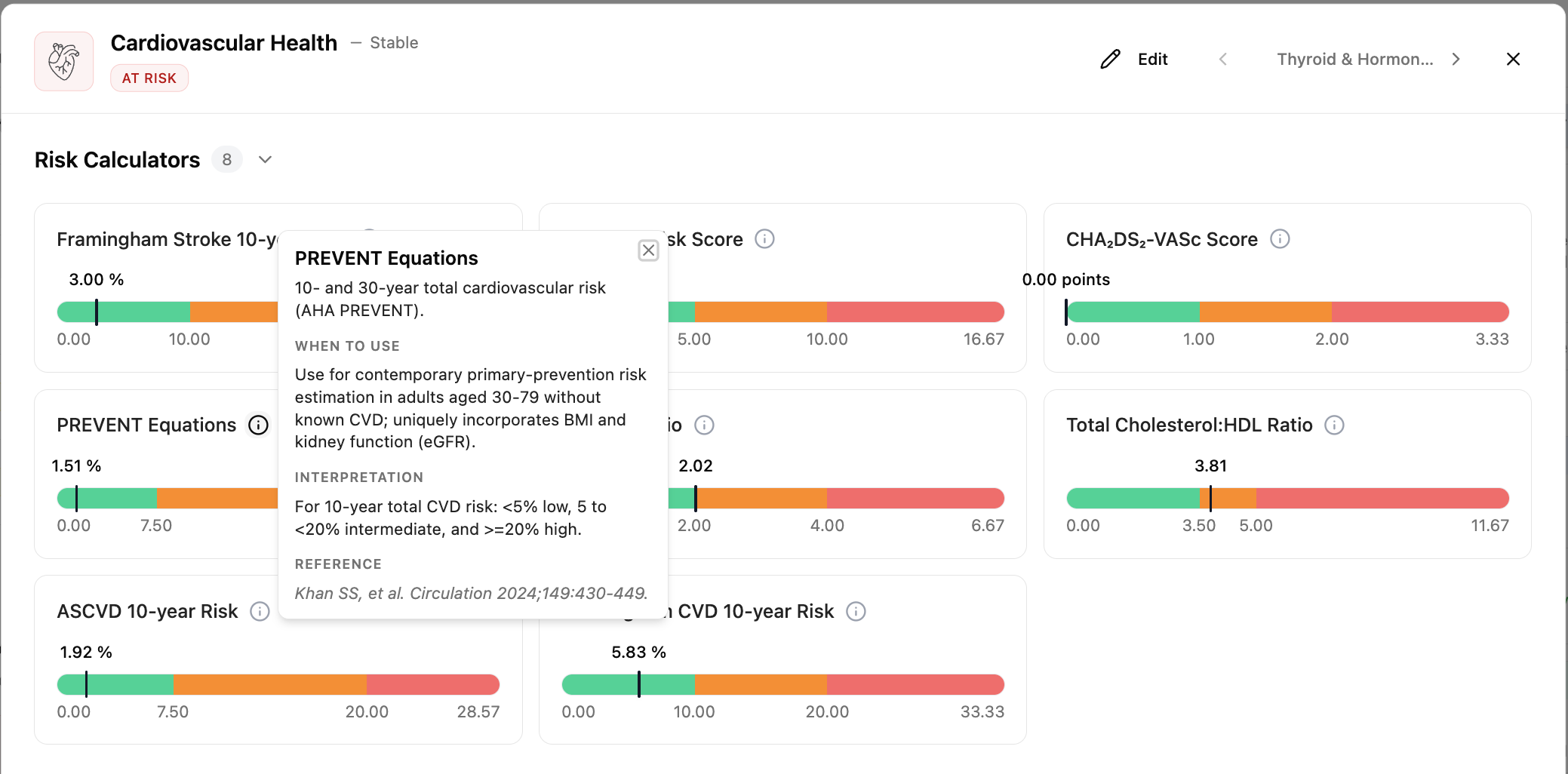Open info icon for CHA₂DS₂-VASc Score
This screenshot has height=774, width=1568.
pos(1281,239)
